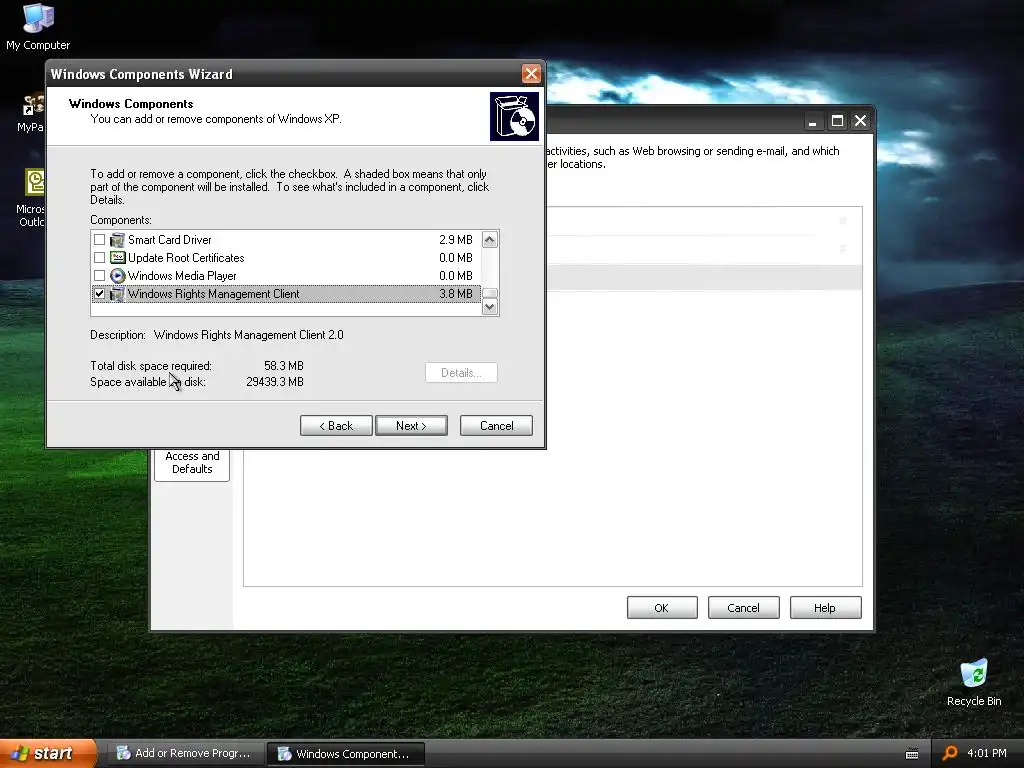This screenshot has width=1024, height=768.
Task: Check the Update Root Certificates checkbox
Action: 99,258
